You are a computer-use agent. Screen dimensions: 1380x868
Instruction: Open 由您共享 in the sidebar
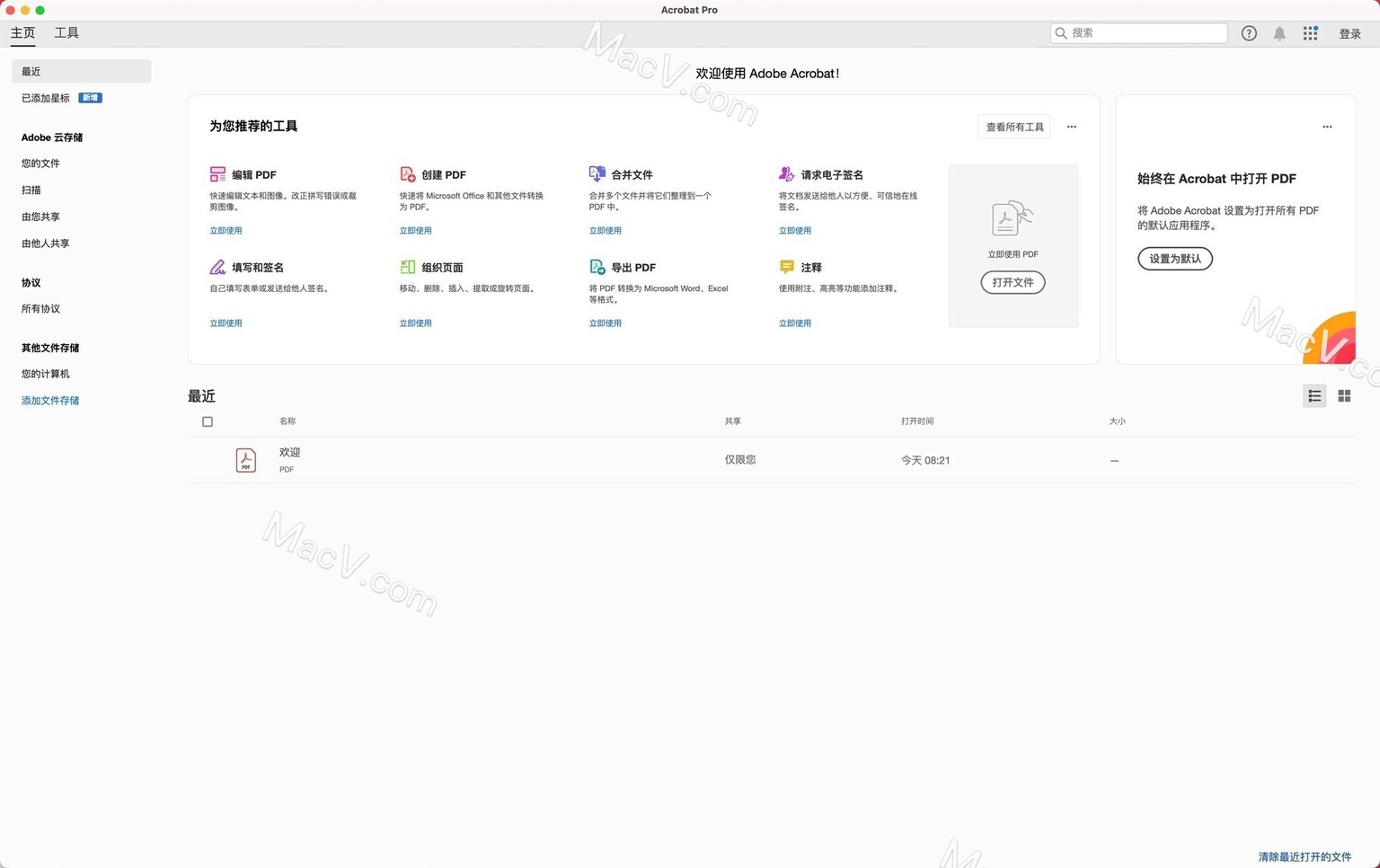[x=40, y=217]
